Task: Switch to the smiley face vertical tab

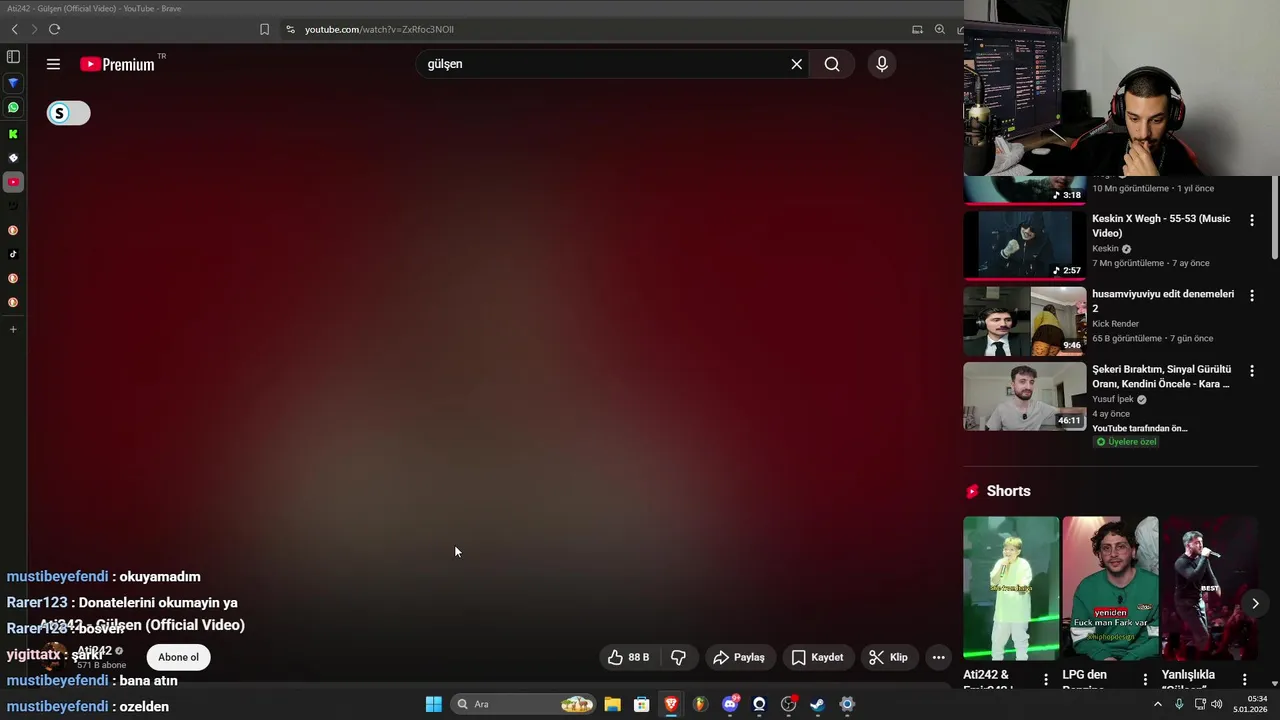Action: pyautogui.click(x=13, y=206)
